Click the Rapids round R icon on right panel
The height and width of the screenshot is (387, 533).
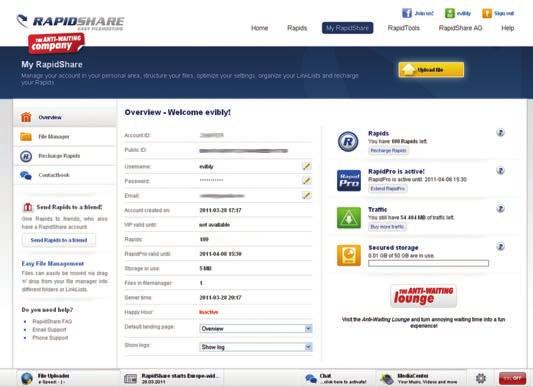click(x=348, y=141)
